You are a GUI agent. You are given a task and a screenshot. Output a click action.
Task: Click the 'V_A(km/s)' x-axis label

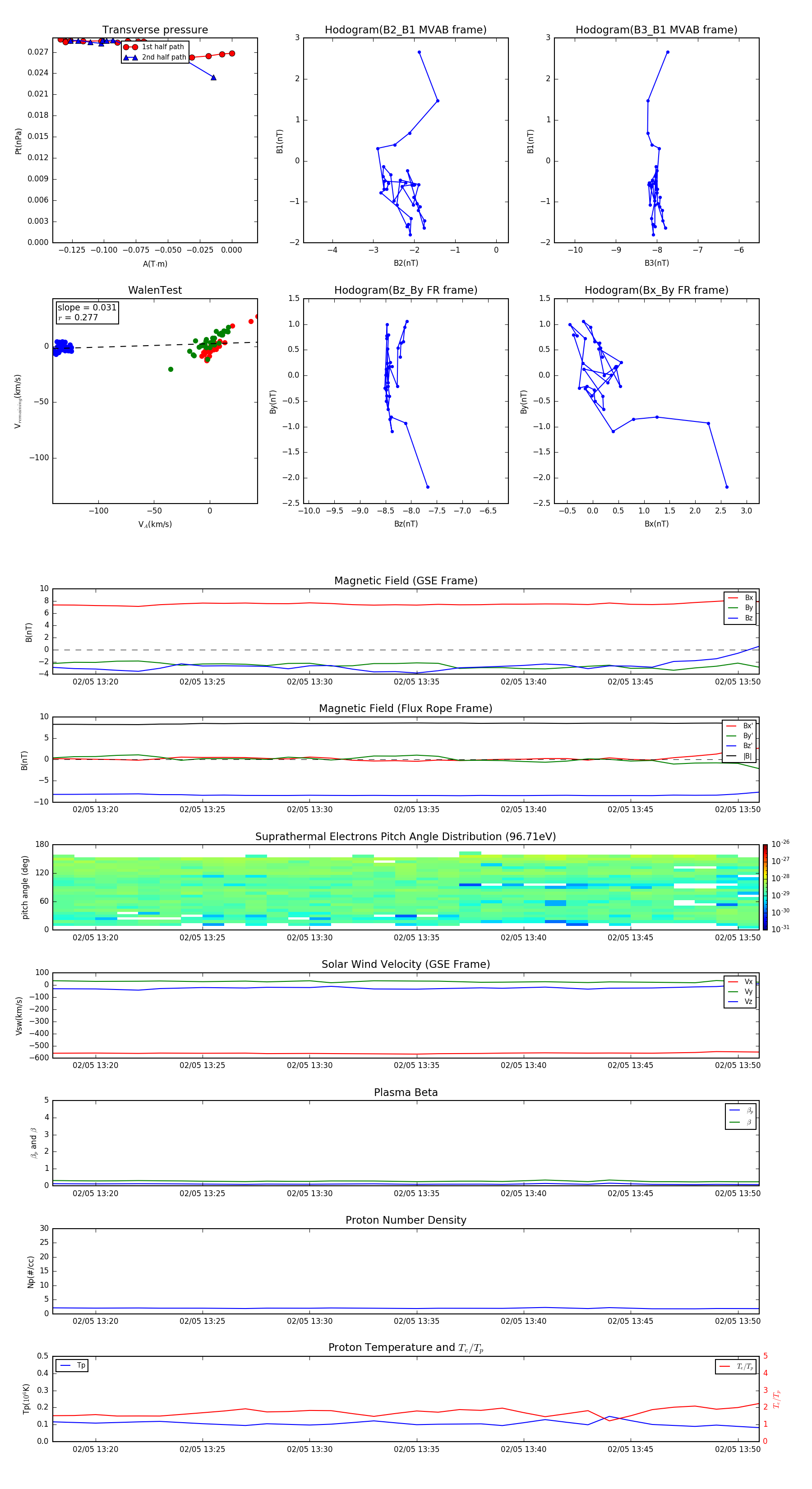(x=155, y=524)
